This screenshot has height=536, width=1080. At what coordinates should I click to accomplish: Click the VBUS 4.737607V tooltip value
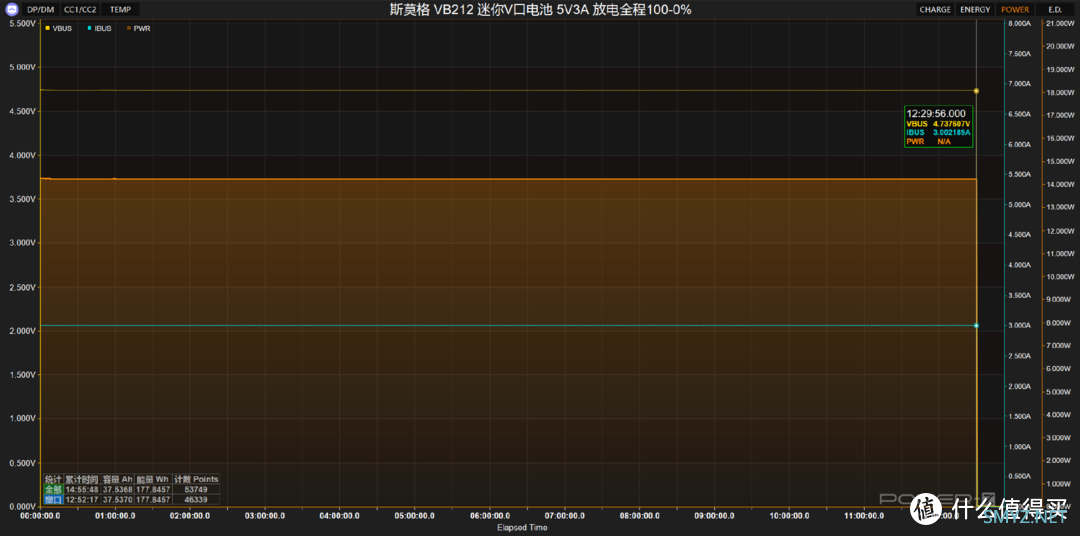pyautogui.click(x=937, y=123)
